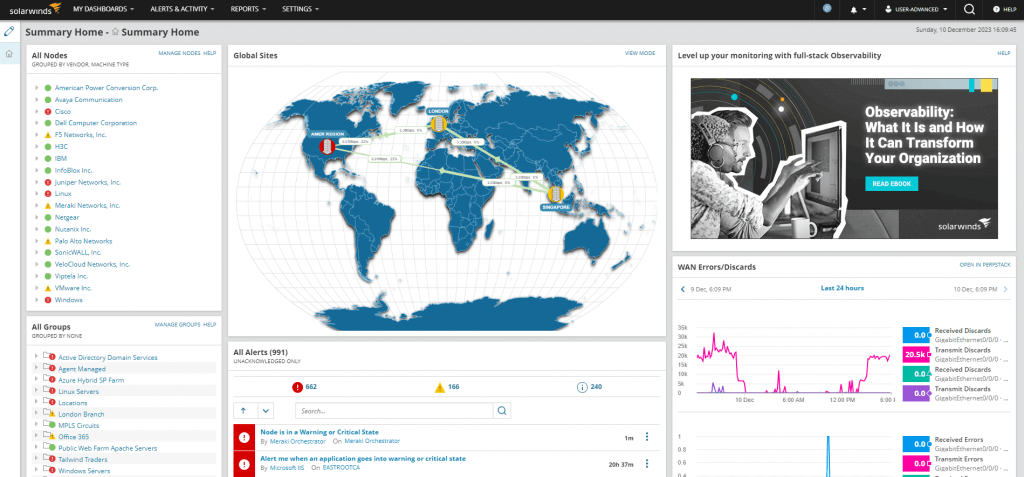Viewport: 1024px width, 477px height.
Task: Click the Read eBook button
Action: pos(891,184)
